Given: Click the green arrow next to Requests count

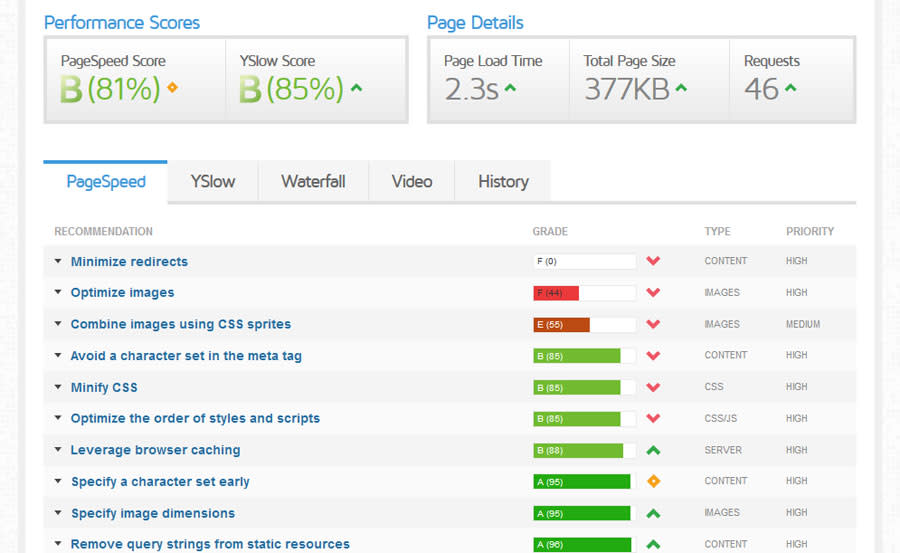Looking at the screenshot, I should [x=790, y=88].
